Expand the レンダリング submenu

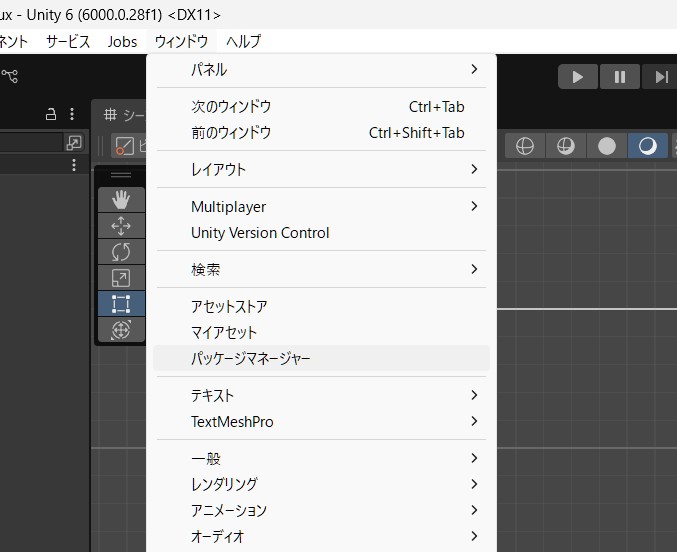pos(321,484)
